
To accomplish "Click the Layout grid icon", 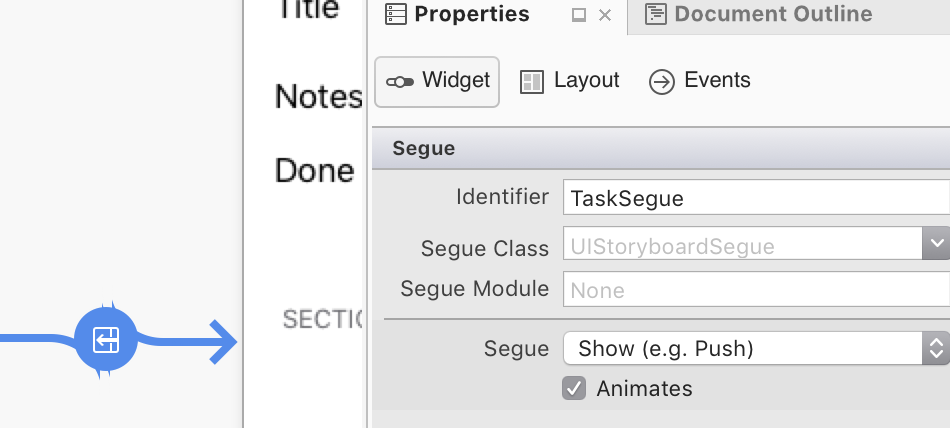I will [x=532, y=81].
